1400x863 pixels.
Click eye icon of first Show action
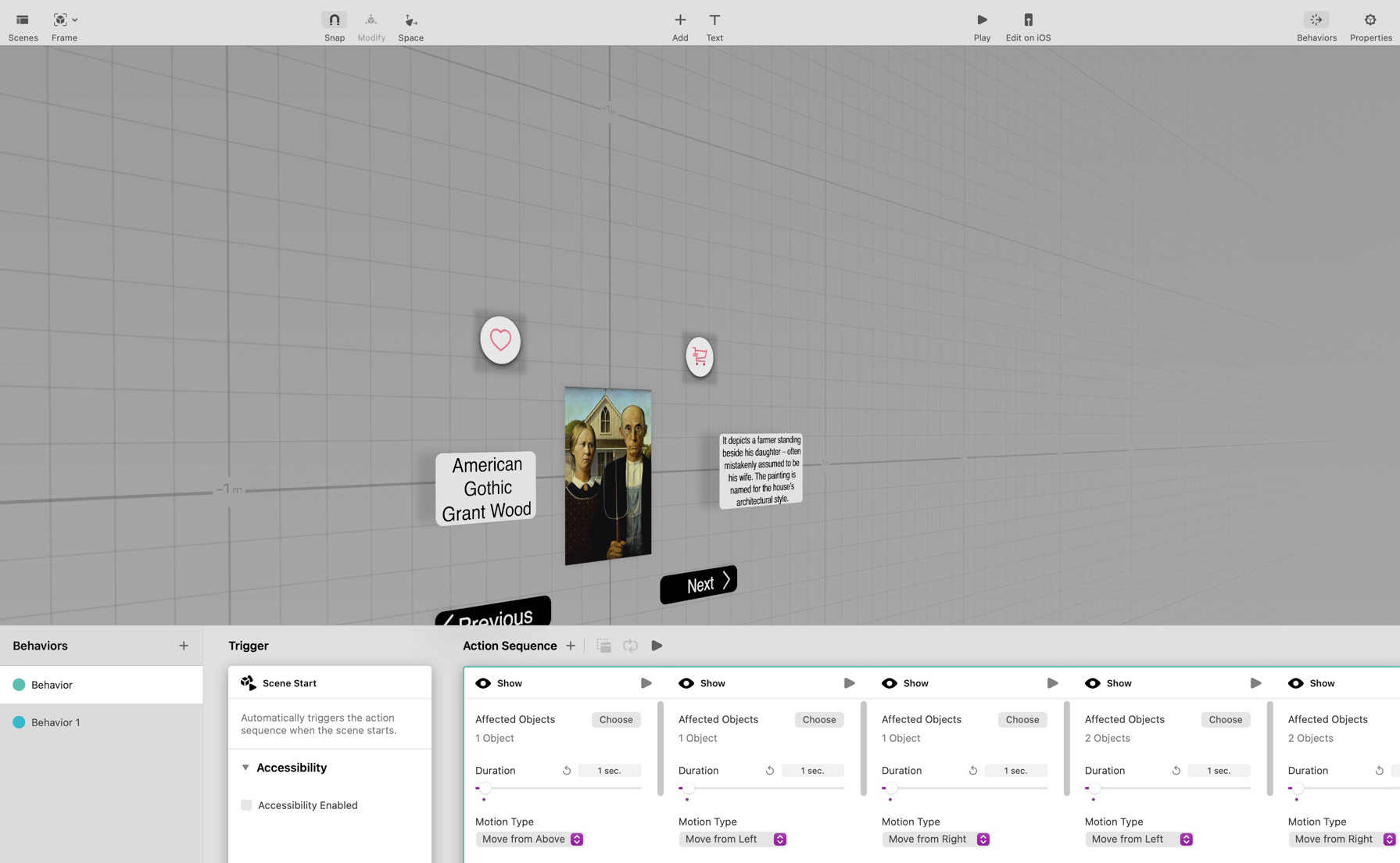483,683
